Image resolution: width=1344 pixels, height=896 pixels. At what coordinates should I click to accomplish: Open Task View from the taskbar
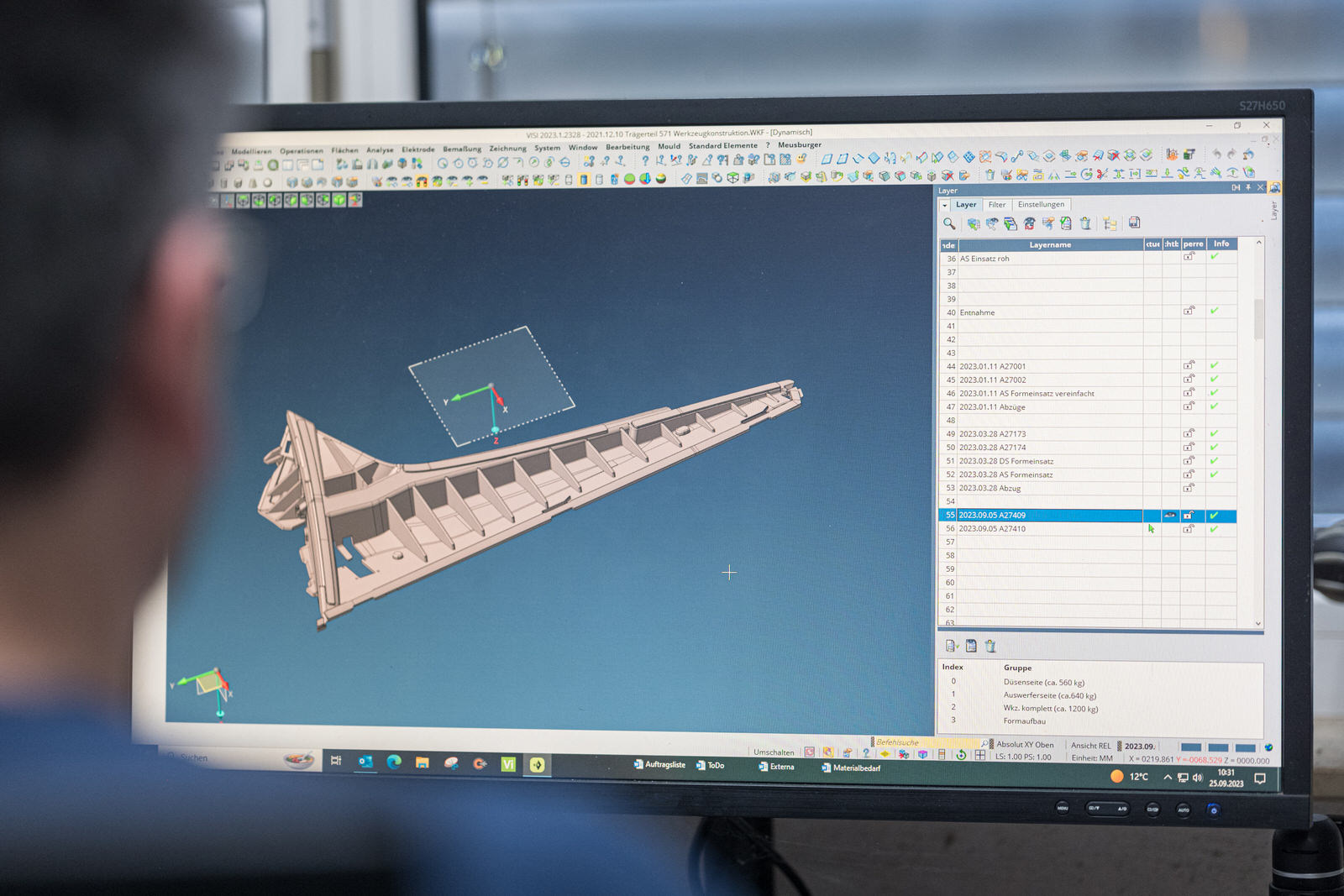[336, 761]
